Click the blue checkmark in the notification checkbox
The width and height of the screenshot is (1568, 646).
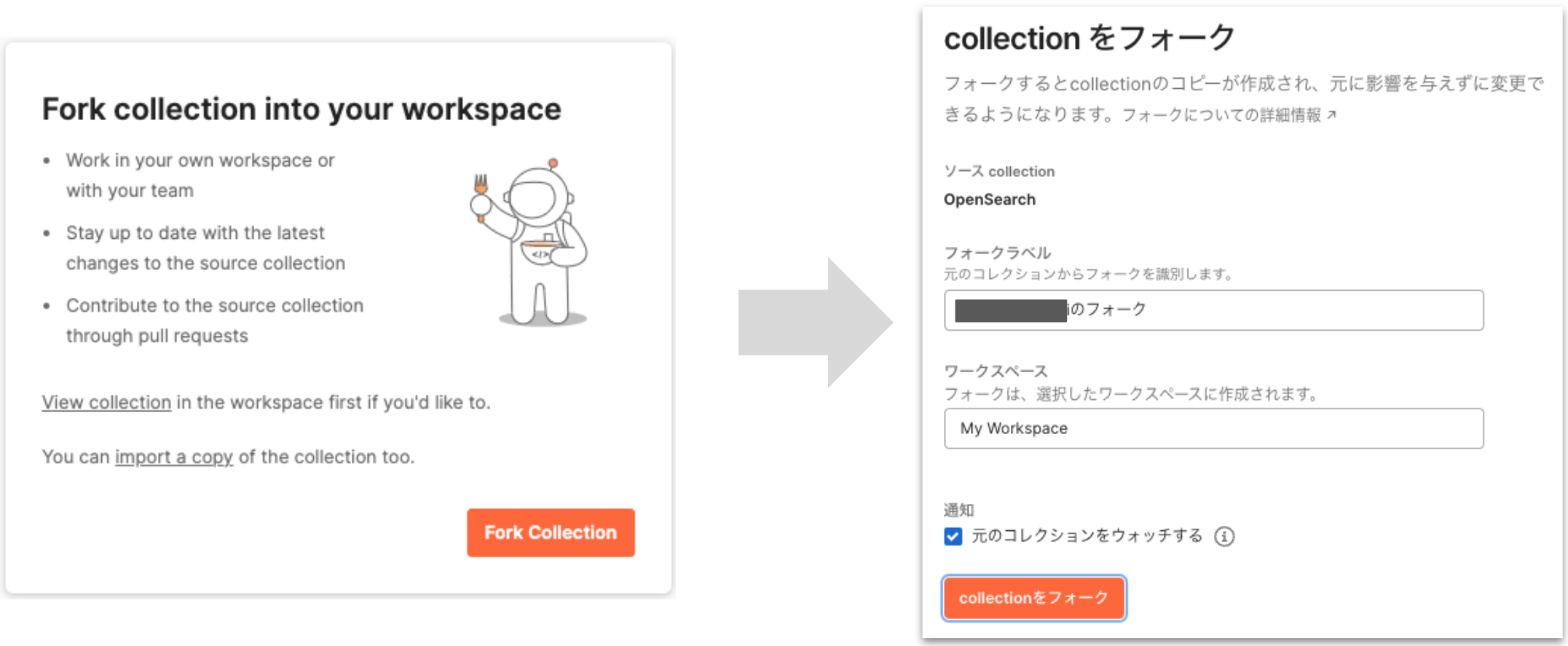[953, 536]
